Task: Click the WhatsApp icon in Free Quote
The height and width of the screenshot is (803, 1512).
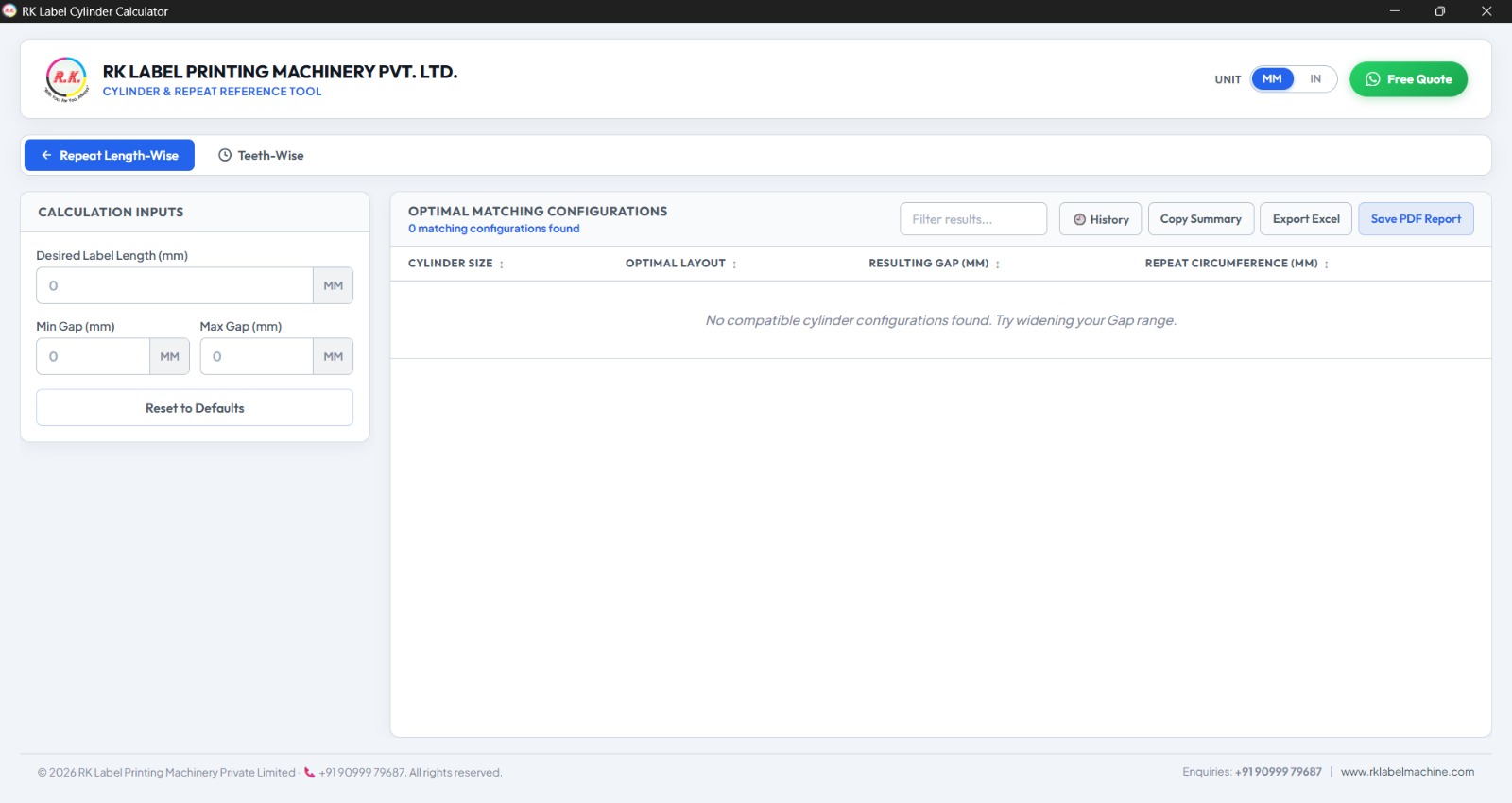Action: pyautogui.click(x=1372, y=79)
